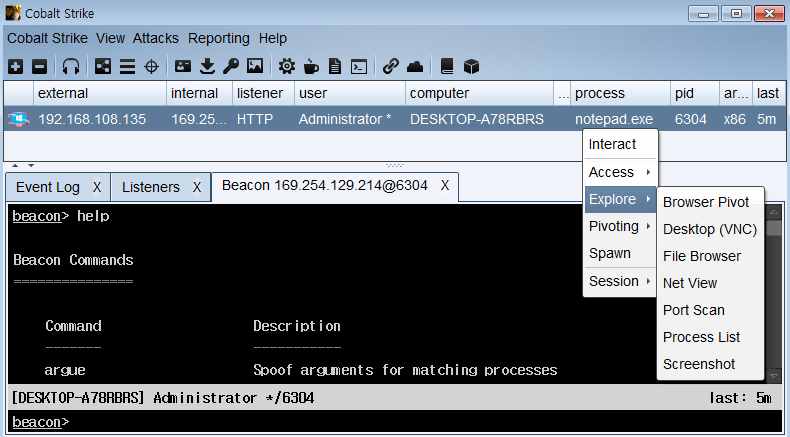Open help via the book icon
Viewport: 790px width, 437px height.
(x=447, y=66)
